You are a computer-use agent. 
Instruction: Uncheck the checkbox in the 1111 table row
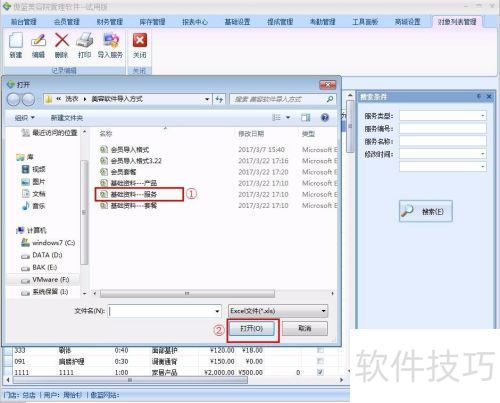pos(320,372)
